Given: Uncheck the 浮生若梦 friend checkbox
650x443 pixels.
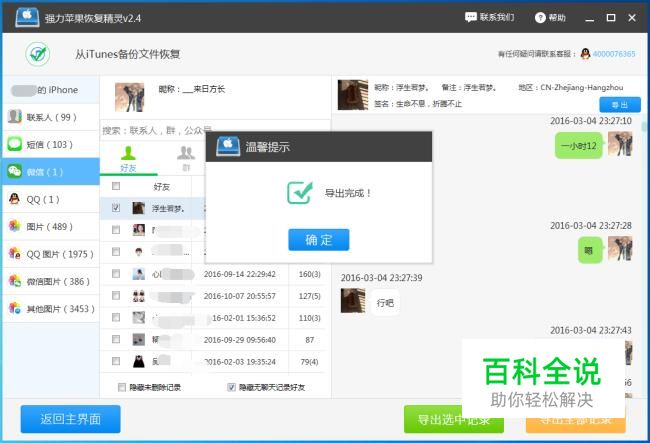Looking at the screenshot, I should click(x=116, y=208).
